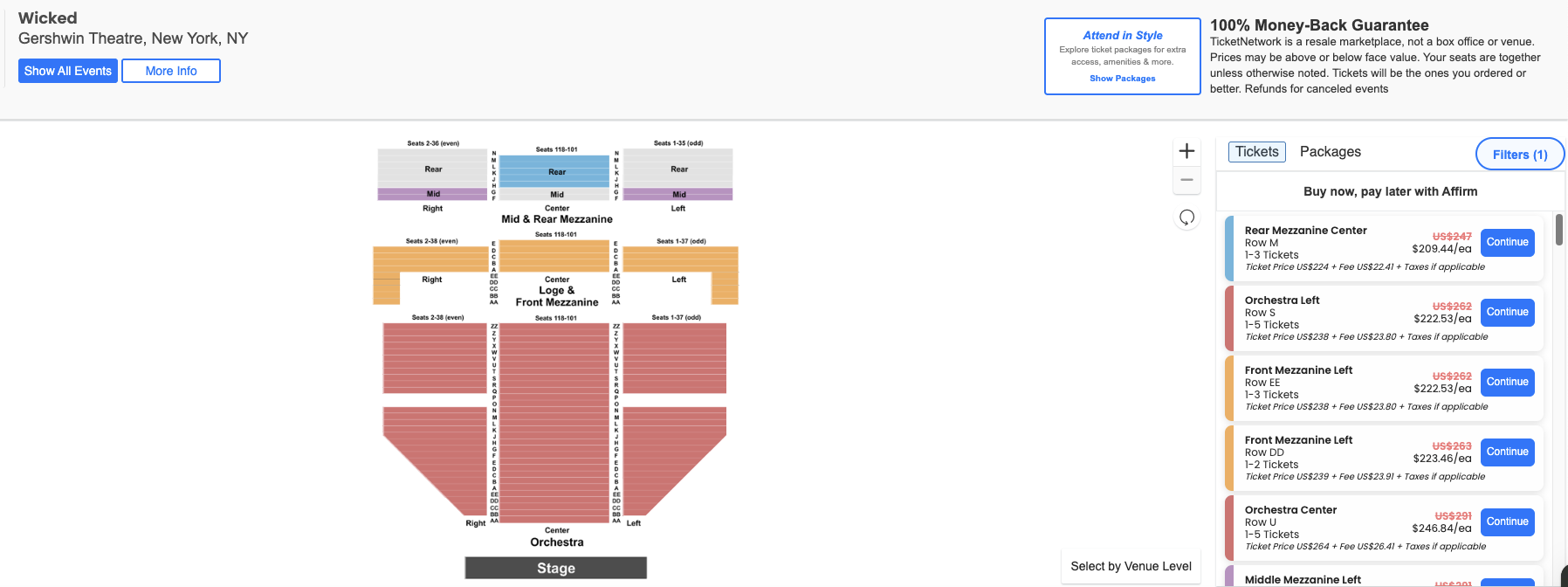The image size is (1568, 587).
Task: Zoom into the seating map with the plus icon
Action: tap(1186, 150)
